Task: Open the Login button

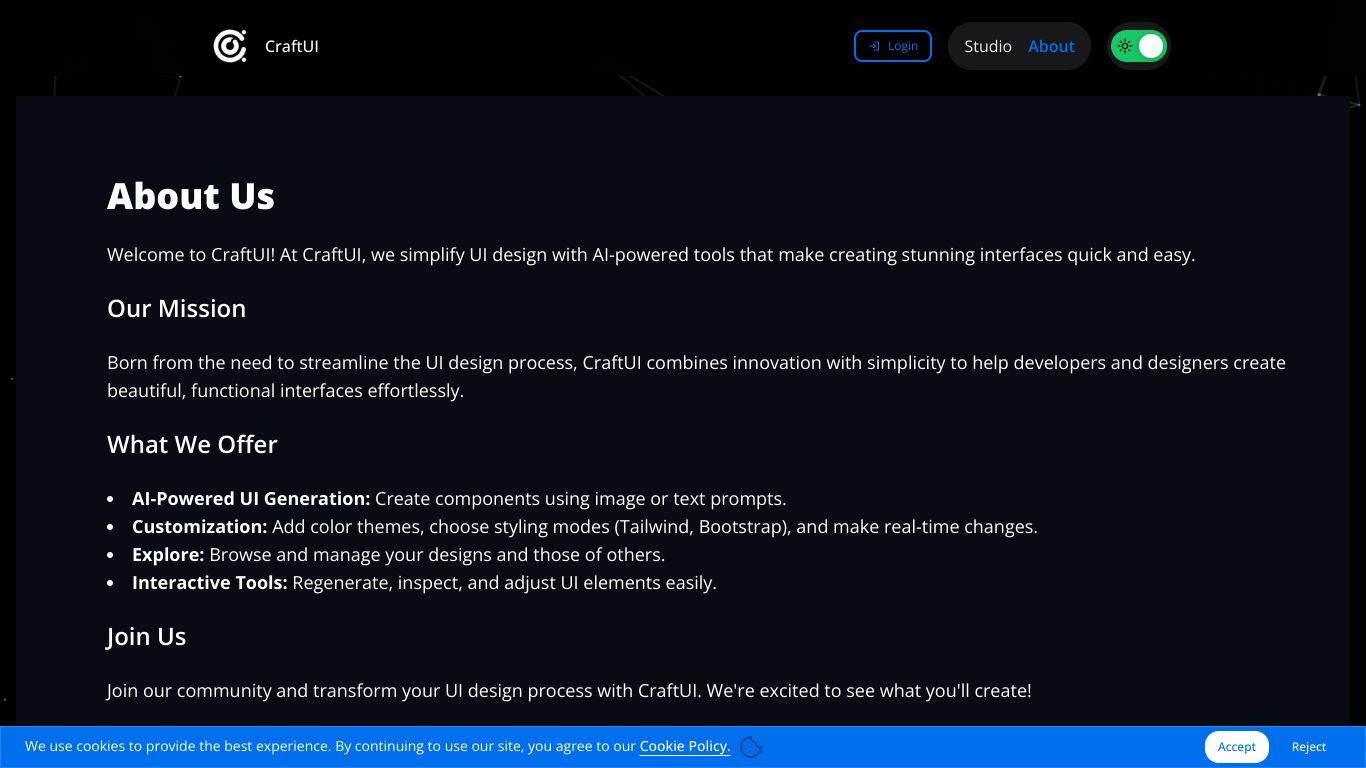Action: pyautogui.click(x=893, y=46)
